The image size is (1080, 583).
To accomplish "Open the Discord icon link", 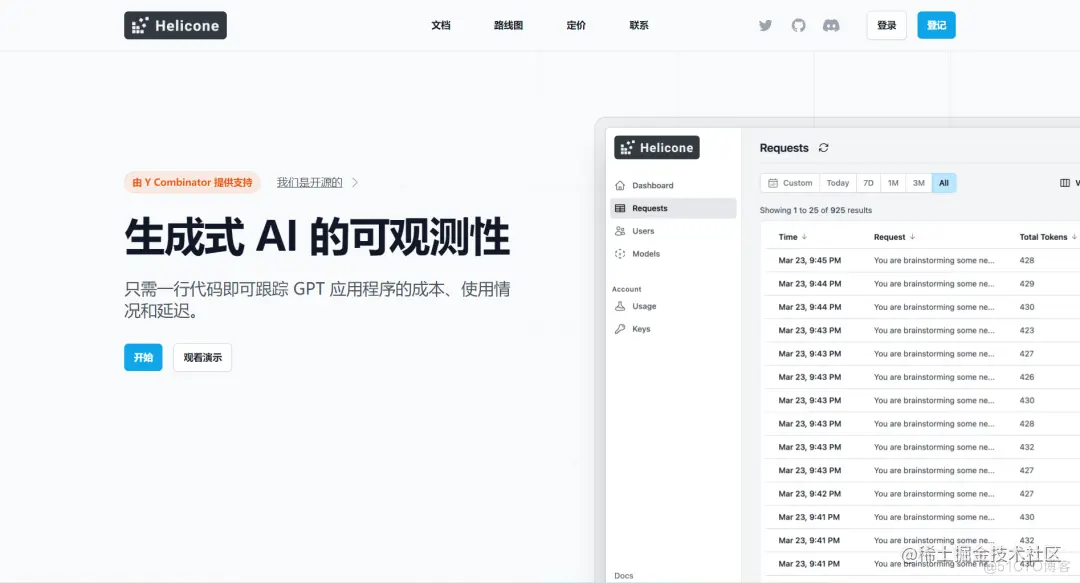I will 831,25.
